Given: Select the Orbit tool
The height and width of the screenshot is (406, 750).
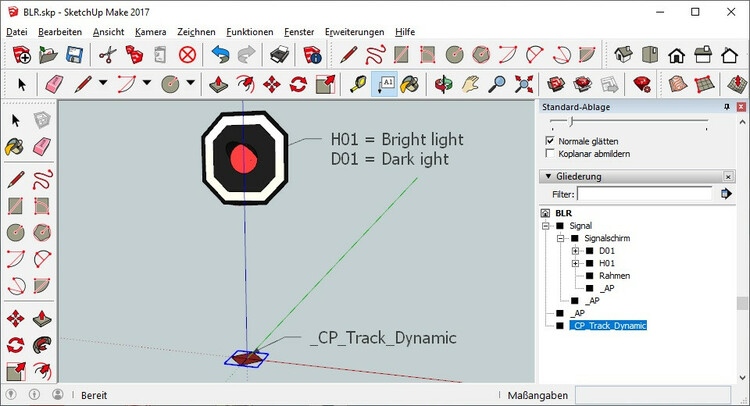Looking at the screenshot, I should coord(443,84).
